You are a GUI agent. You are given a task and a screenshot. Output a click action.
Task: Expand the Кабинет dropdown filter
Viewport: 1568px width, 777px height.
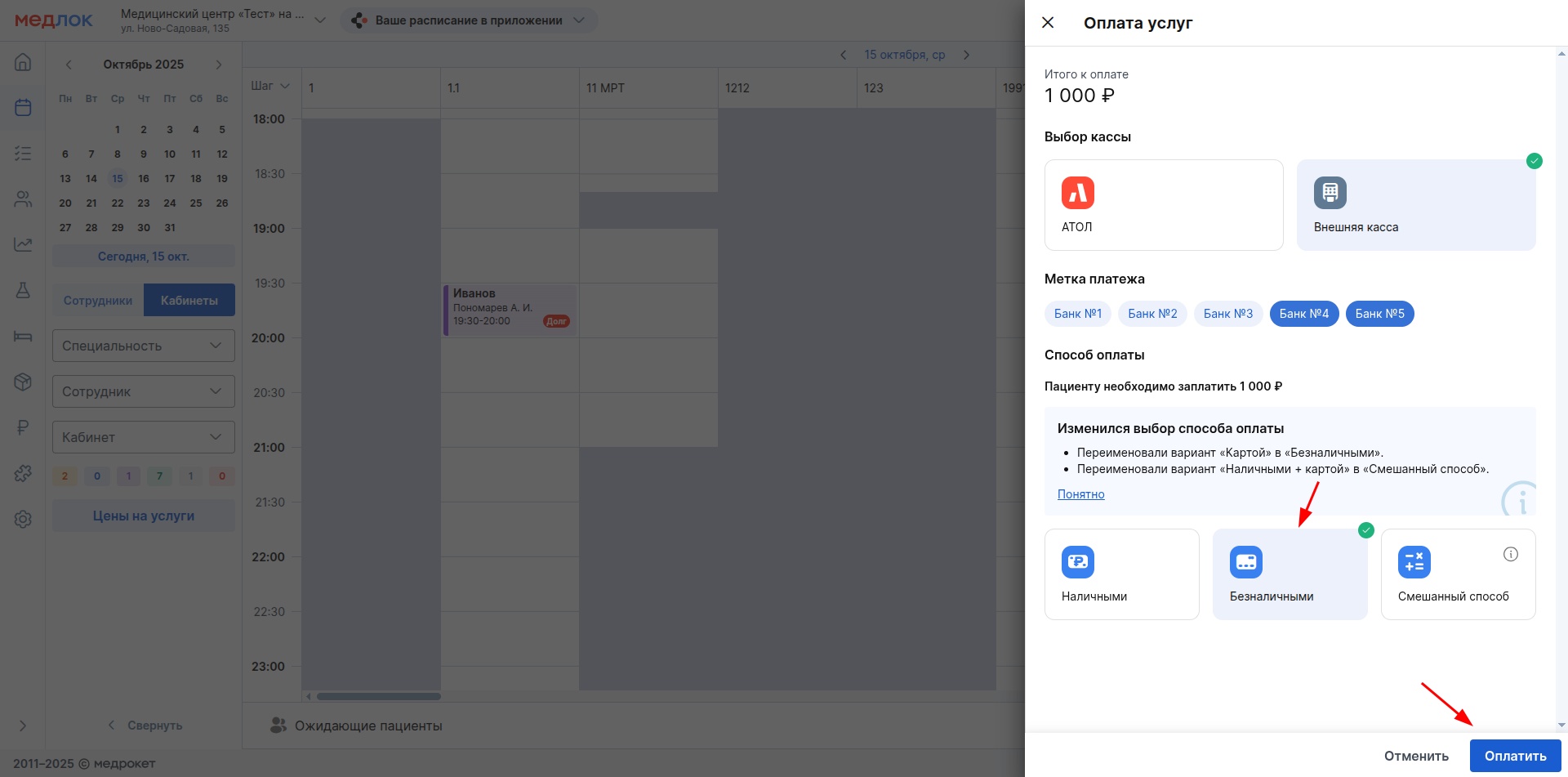pos(143,437)
